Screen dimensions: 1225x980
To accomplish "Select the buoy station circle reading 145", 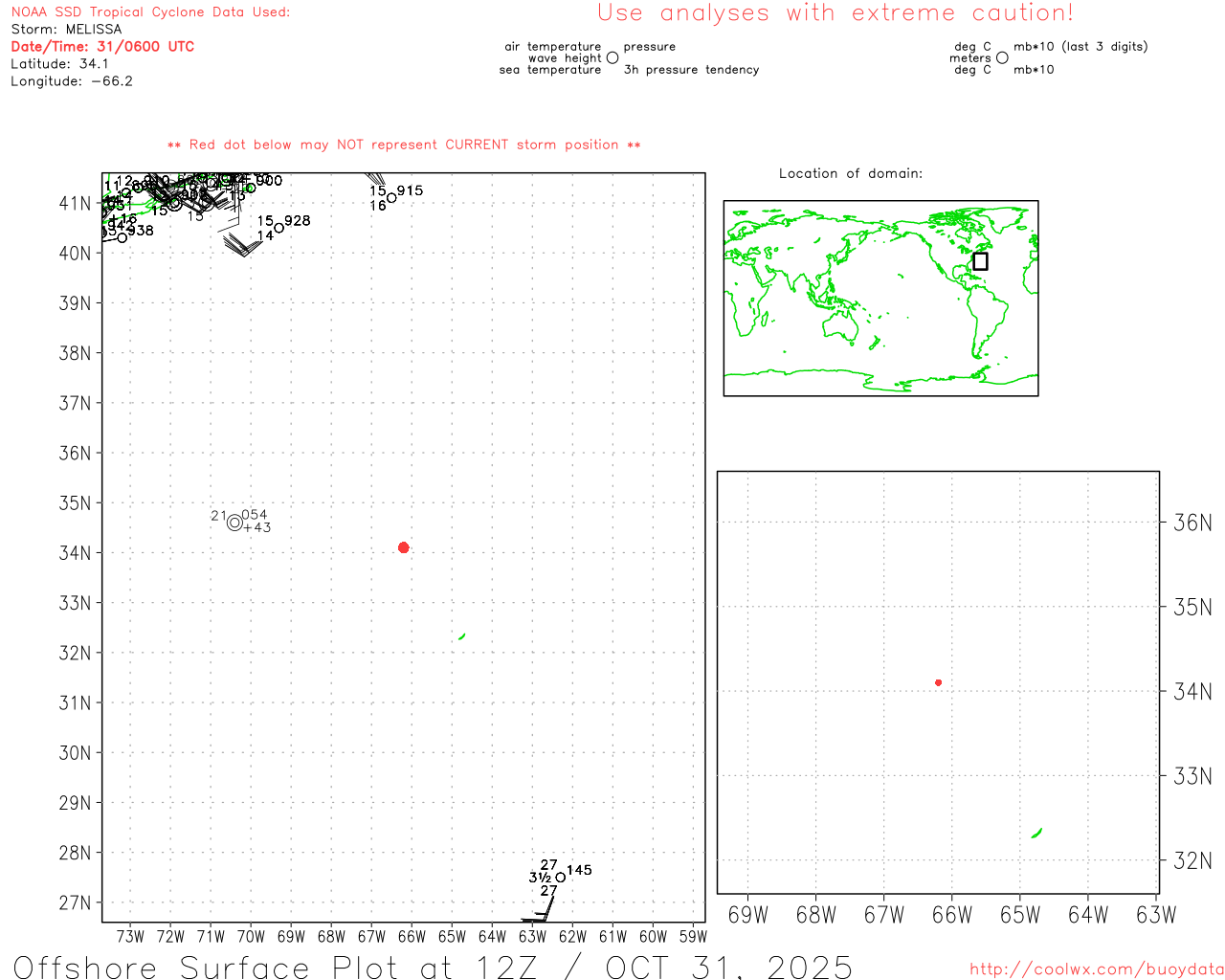I will point(561,878).
